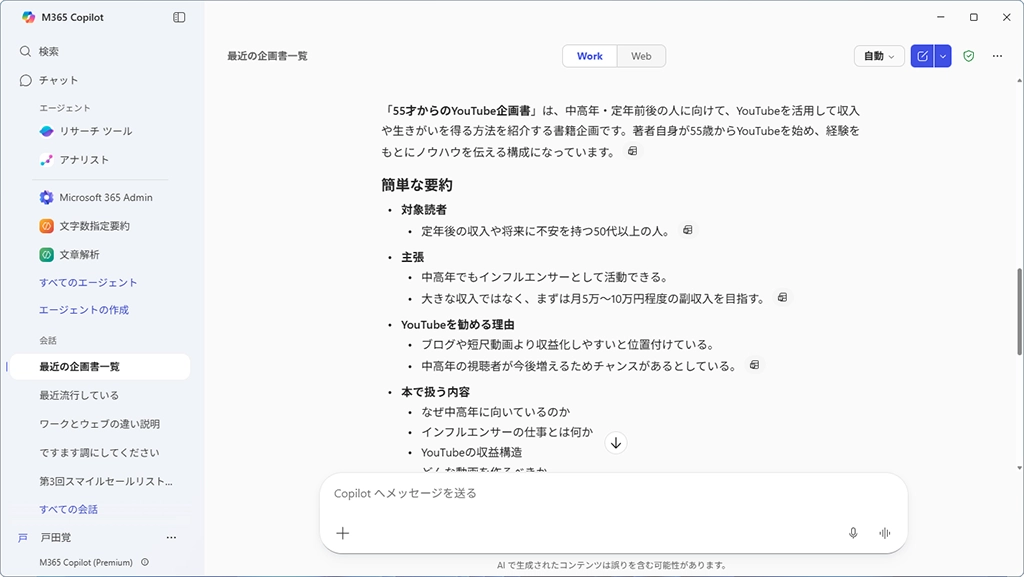Click the microphone dictation icon

click(853, 533)
